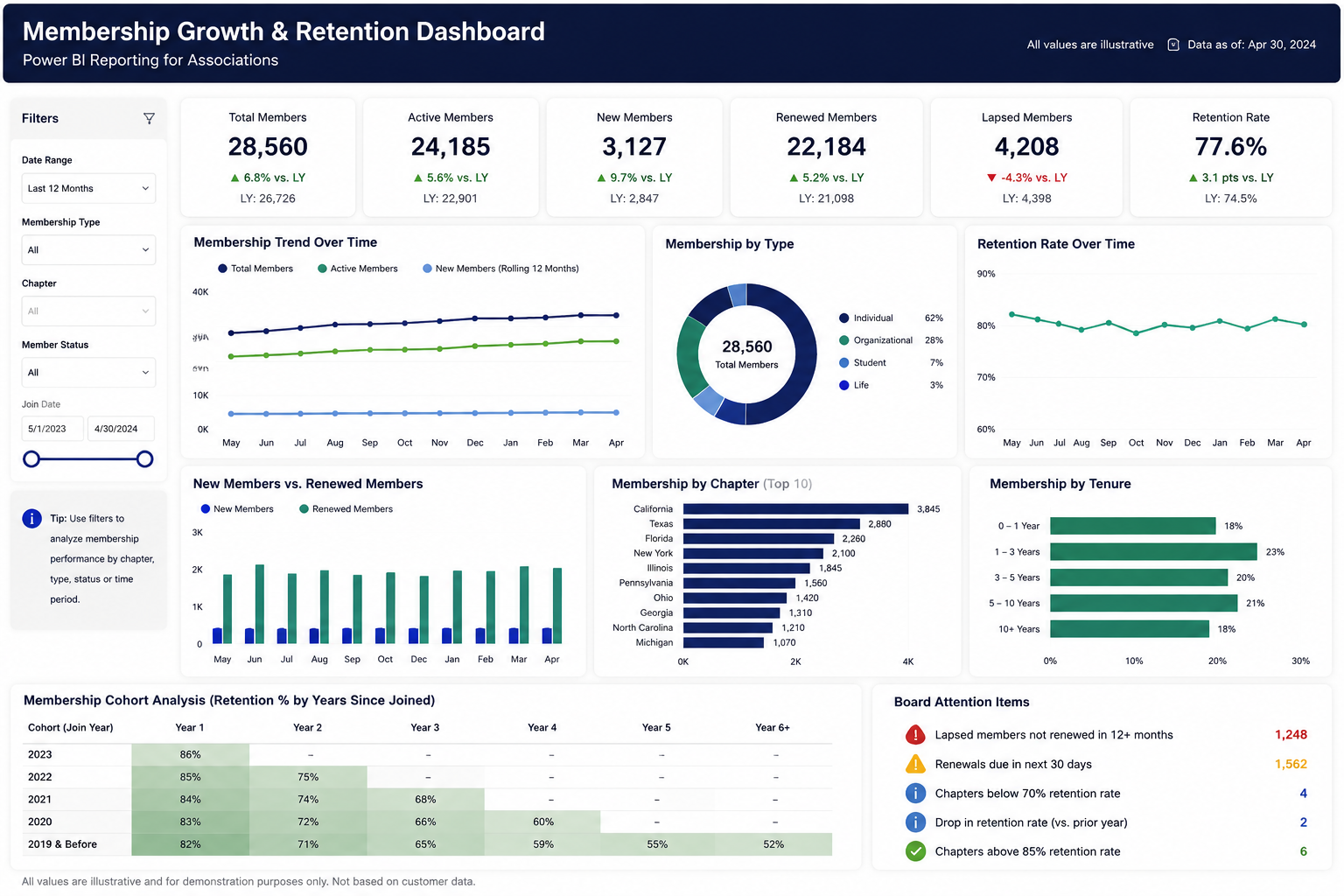This screenshot has width=1344, height=896.
Task: Select the 1 – 3 Years tenure bar
Action: point(1153,552)
